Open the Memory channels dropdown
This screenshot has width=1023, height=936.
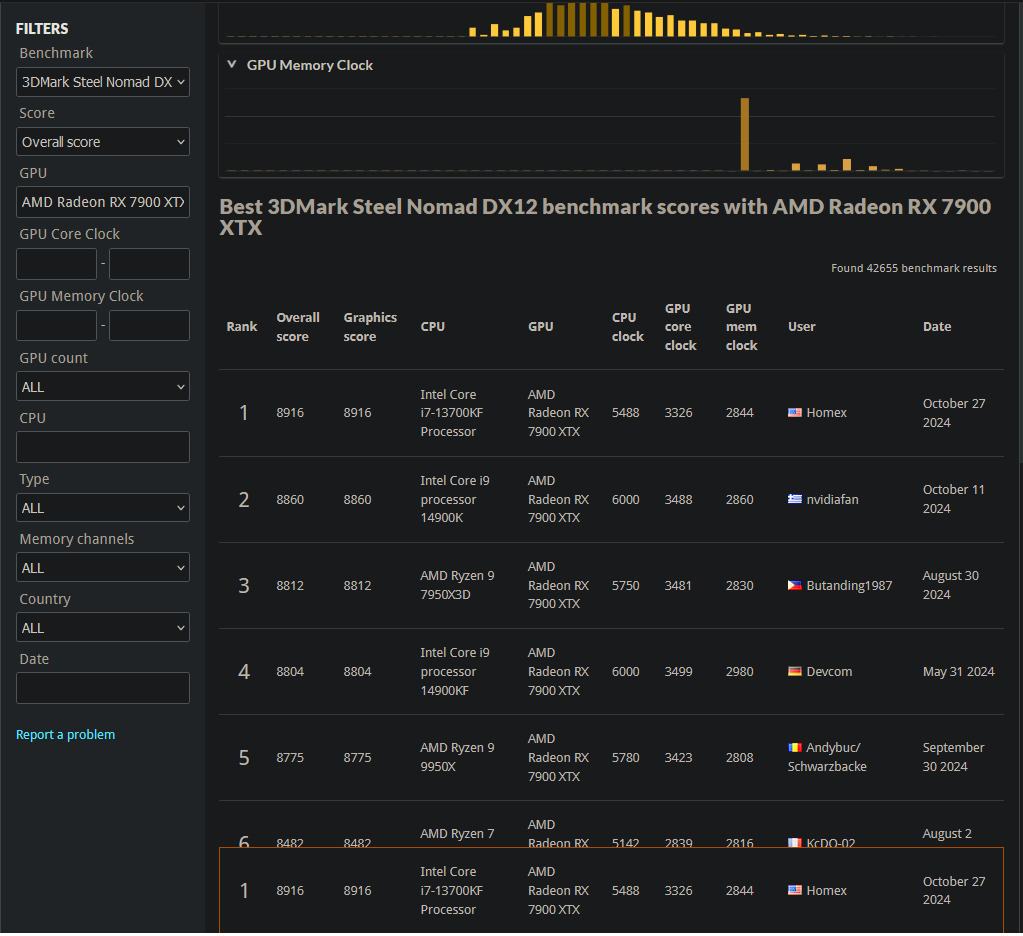pyautogui.click(x=103, y=568)
